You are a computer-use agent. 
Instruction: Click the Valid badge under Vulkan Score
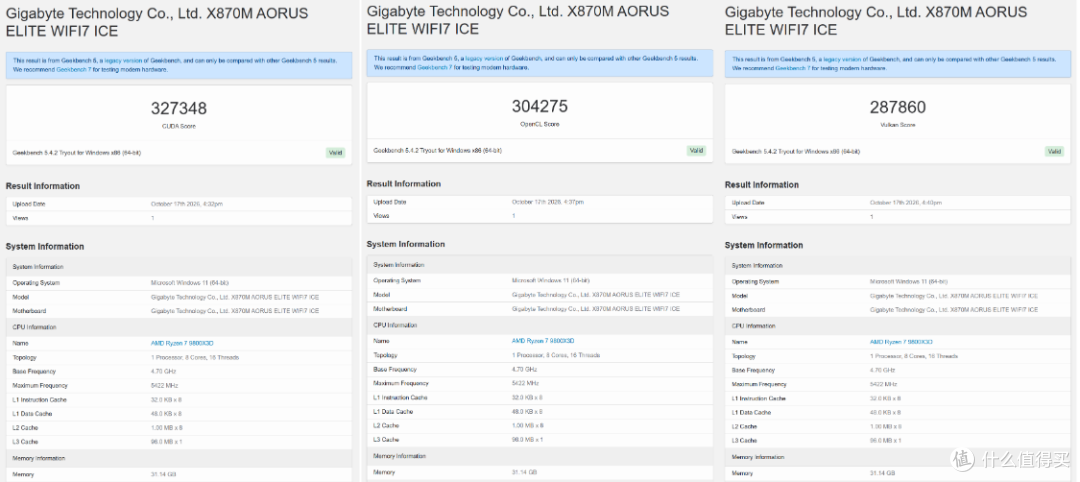coord(1055,151)
